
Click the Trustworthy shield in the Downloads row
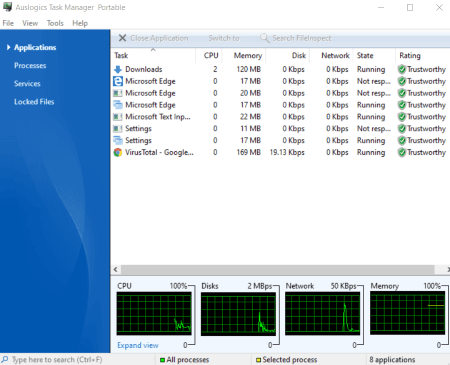point(402,69)
